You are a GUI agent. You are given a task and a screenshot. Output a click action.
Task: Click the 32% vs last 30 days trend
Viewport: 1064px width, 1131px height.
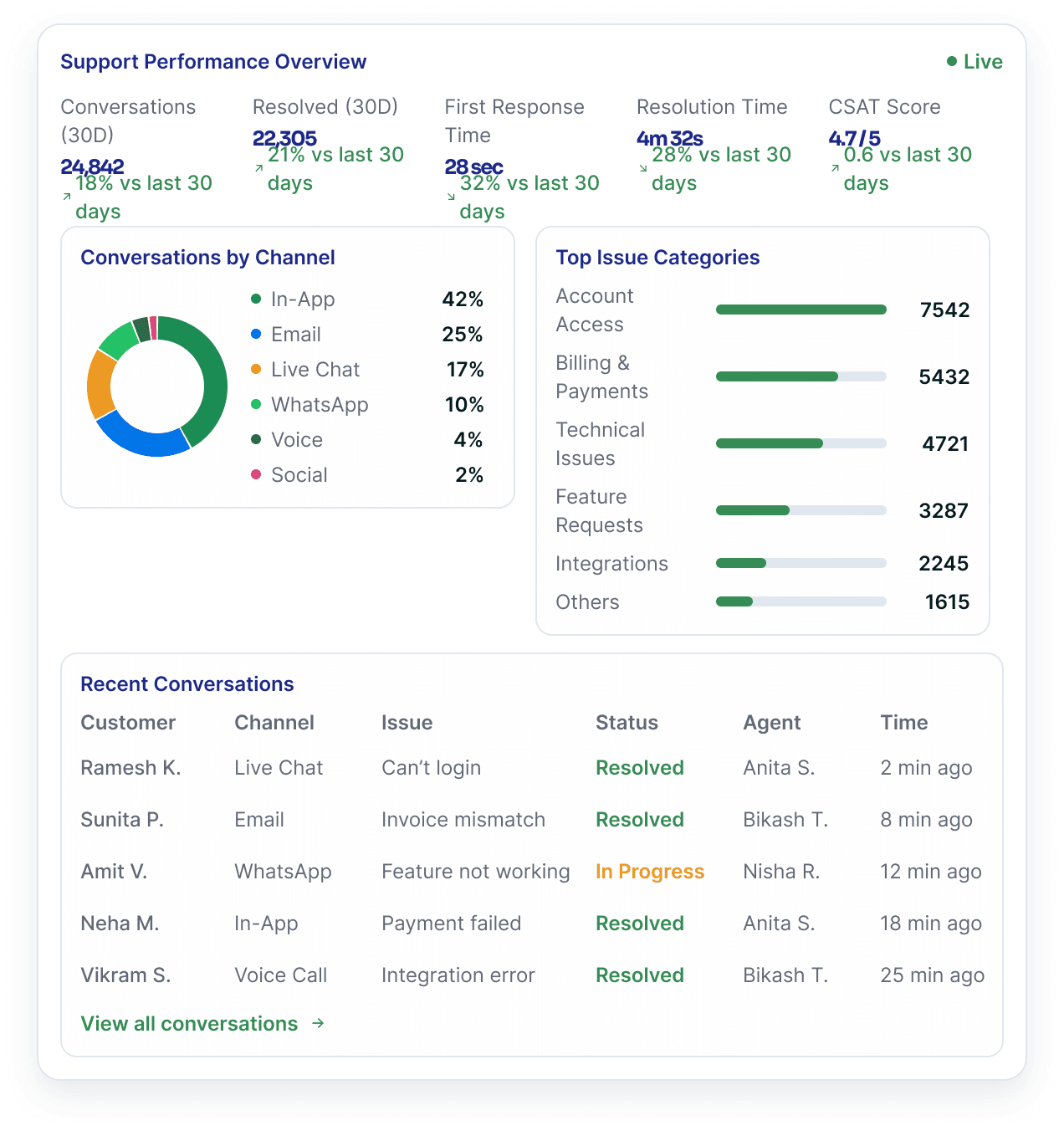tap(523, 197)
